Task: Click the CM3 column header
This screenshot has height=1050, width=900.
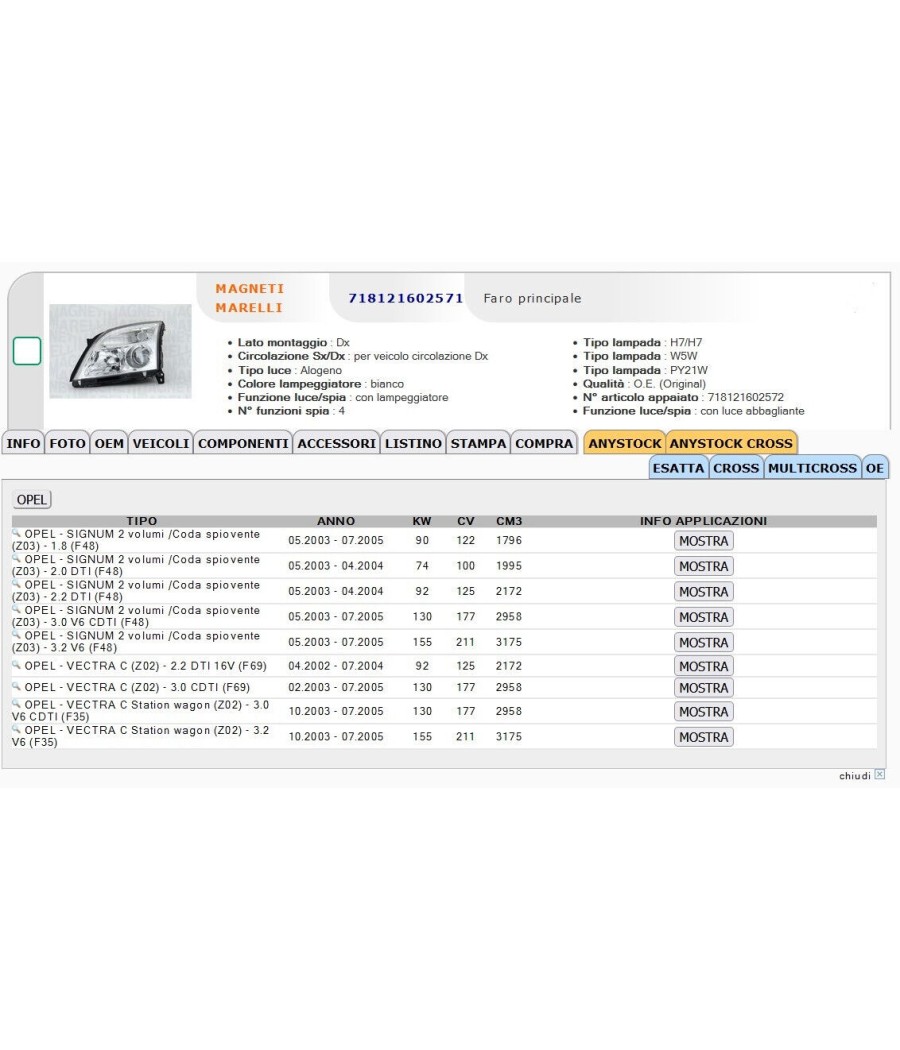Action: pos(509,521)
